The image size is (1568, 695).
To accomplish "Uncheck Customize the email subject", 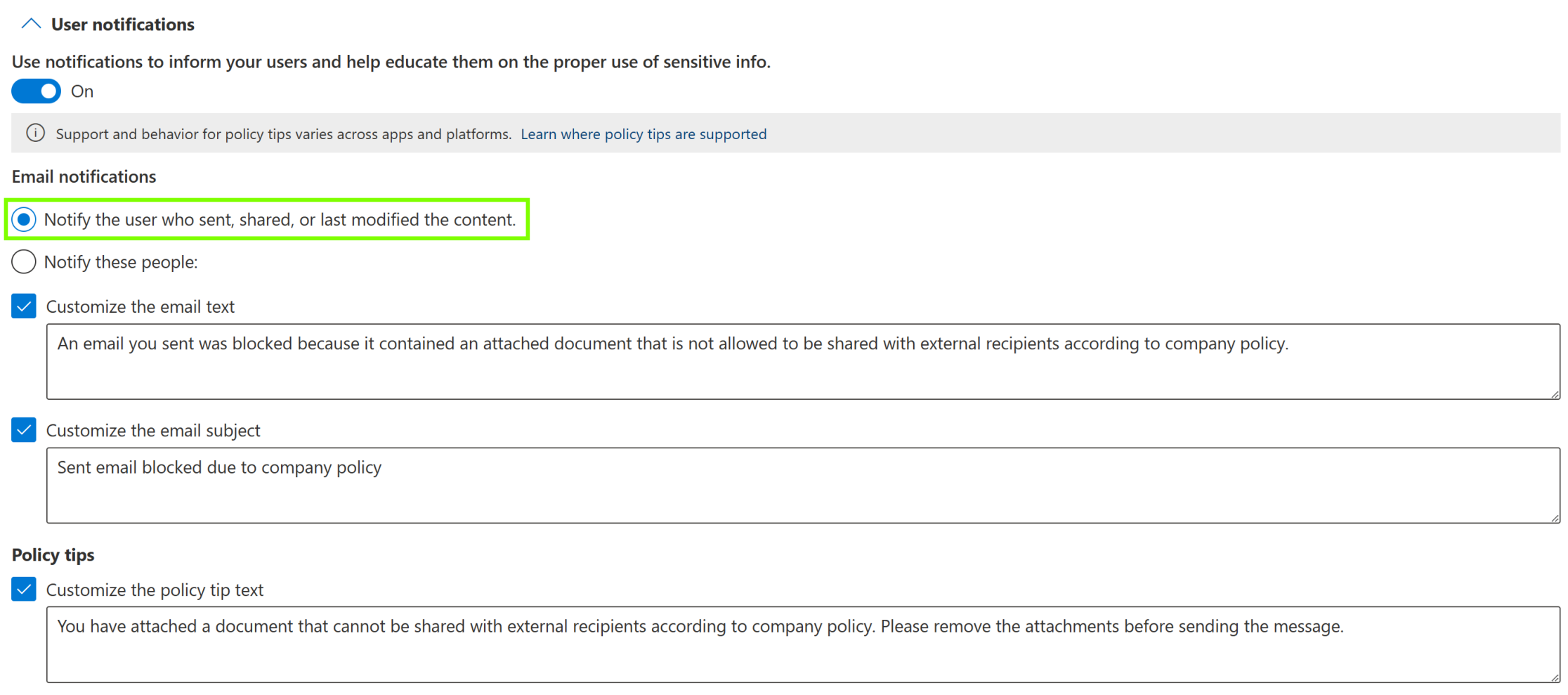I will (x=23, y=430).
